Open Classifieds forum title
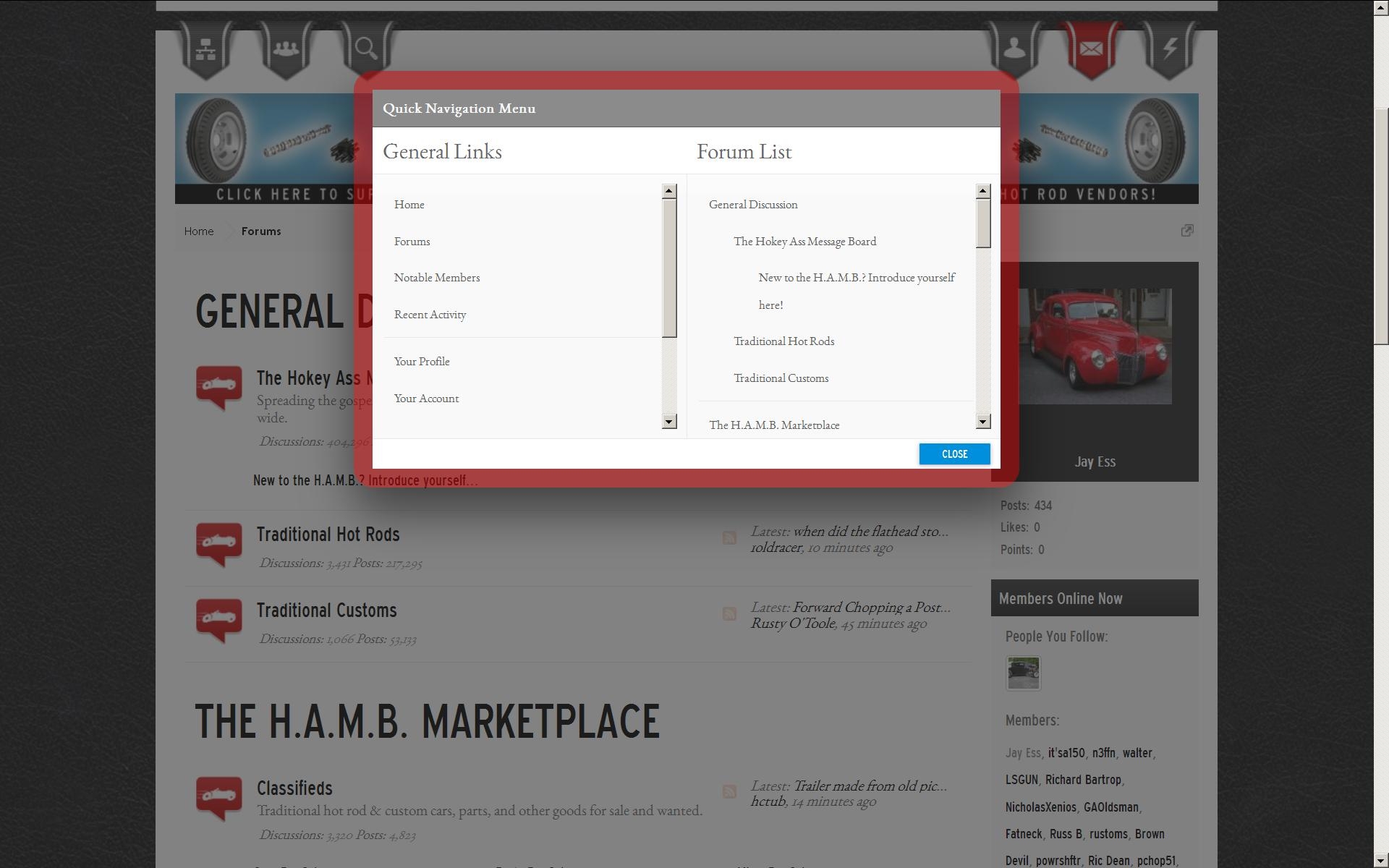The width and height of the screenshot is (1389, 868). (x=294, y=788)
